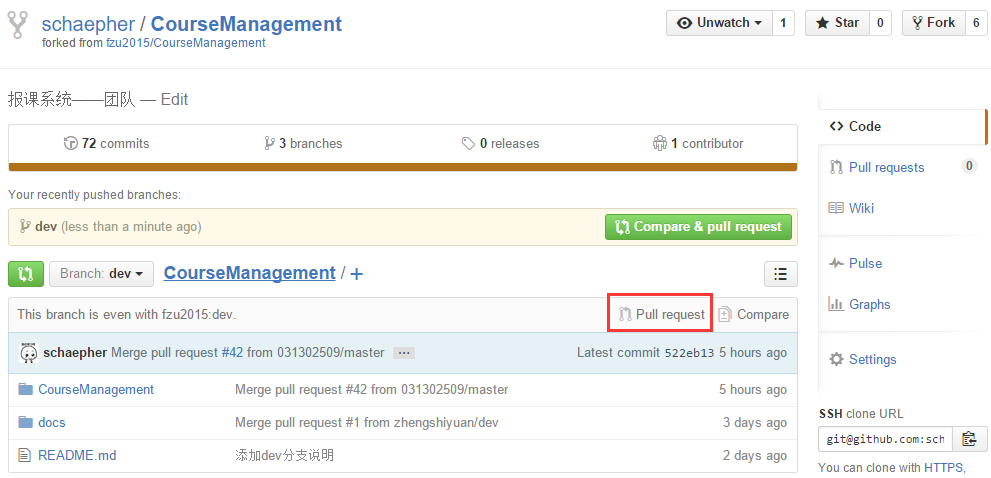
Task: Open the Branch: dev dropdown
Action: click(x=101, y=274)
